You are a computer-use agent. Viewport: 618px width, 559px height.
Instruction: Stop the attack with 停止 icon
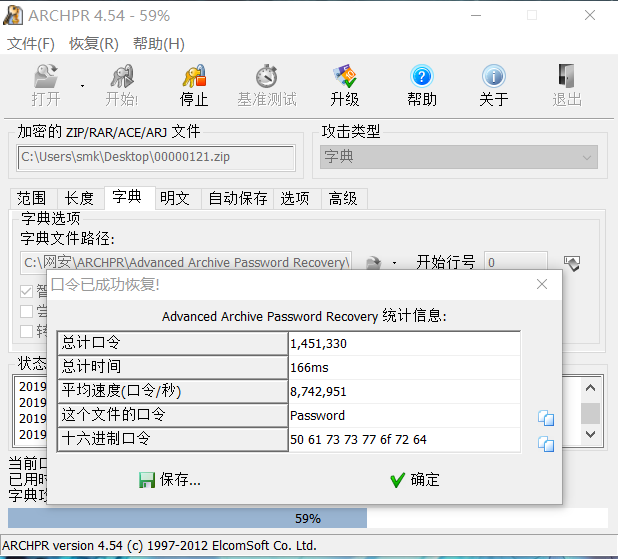194,85
